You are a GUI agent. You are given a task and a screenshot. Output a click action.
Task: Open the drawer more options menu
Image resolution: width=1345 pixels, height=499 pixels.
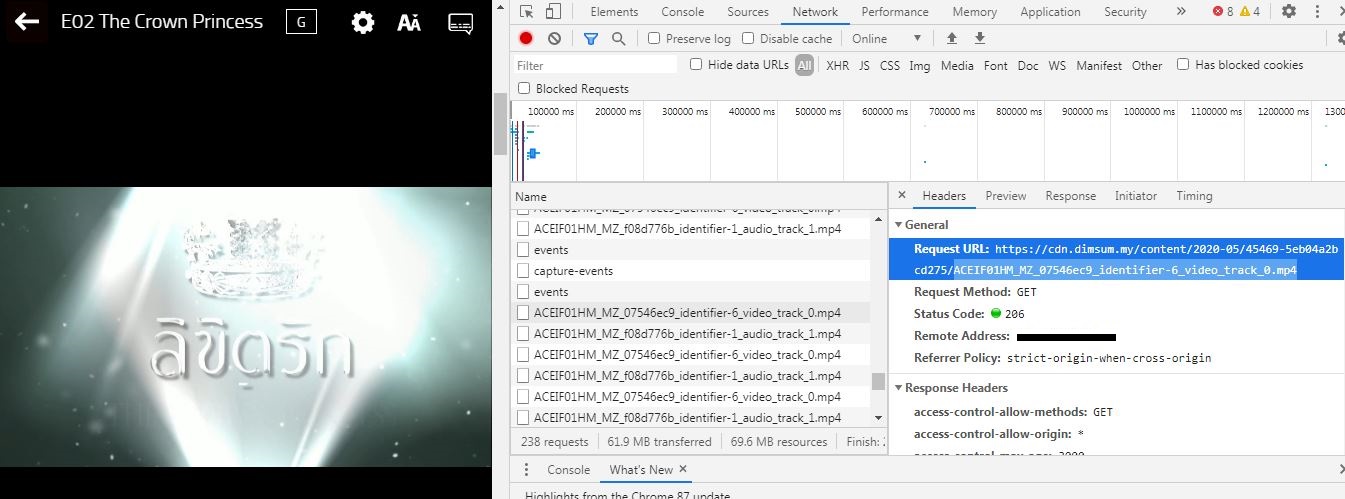pos(526,470)
